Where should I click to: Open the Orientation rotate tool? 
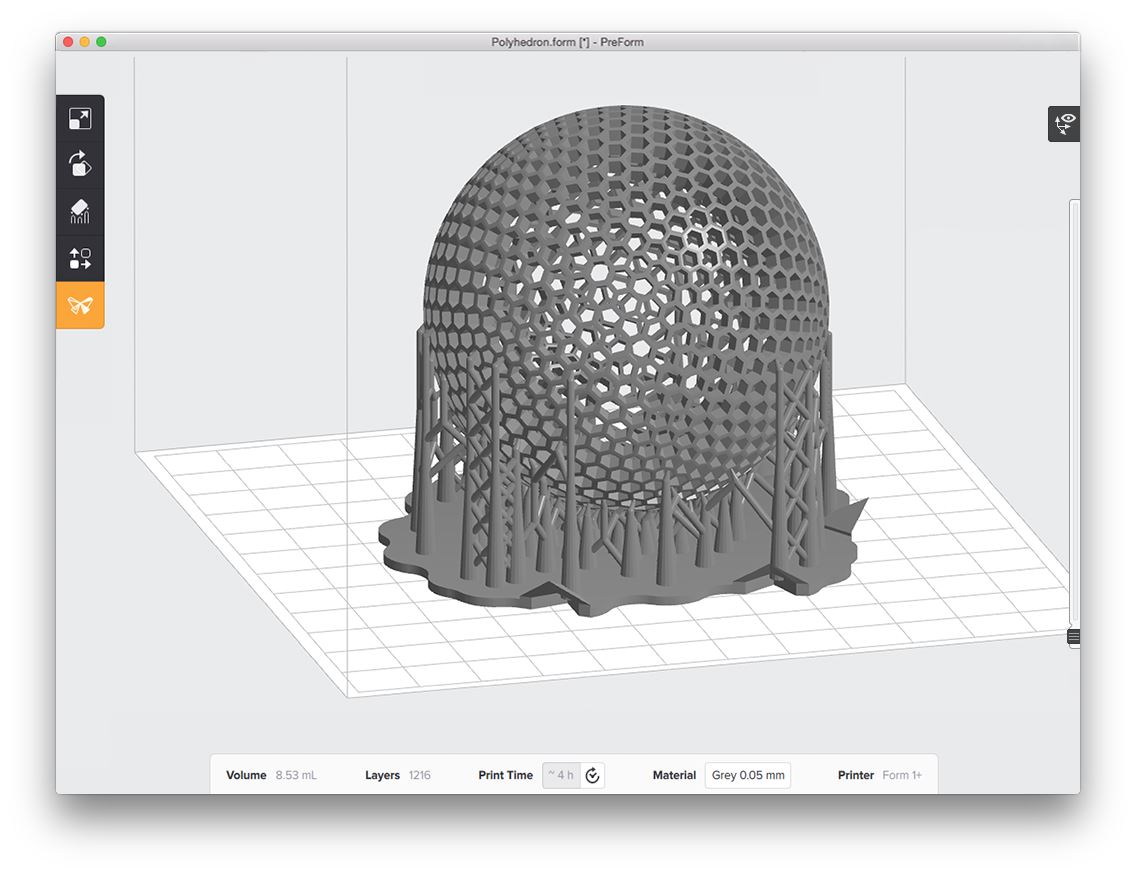tap(80, 165)
